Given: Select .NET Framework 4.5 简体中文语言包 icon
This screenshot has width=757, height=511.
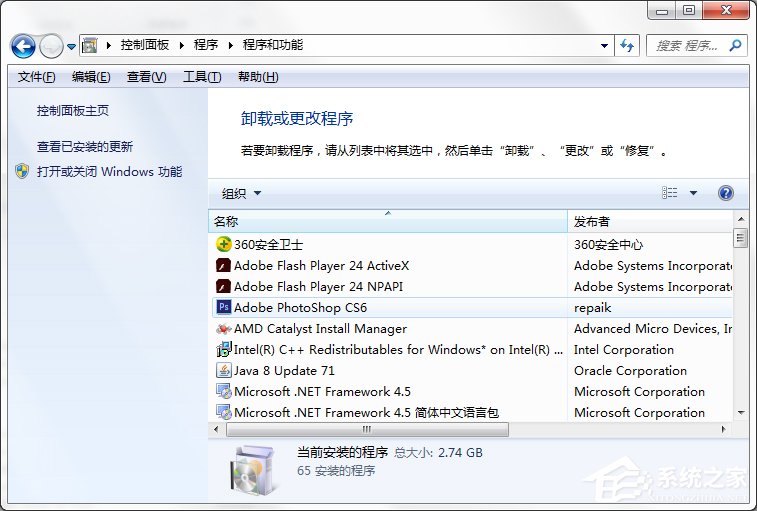Looking at the screenshot, I should click(x=223, y=412).
